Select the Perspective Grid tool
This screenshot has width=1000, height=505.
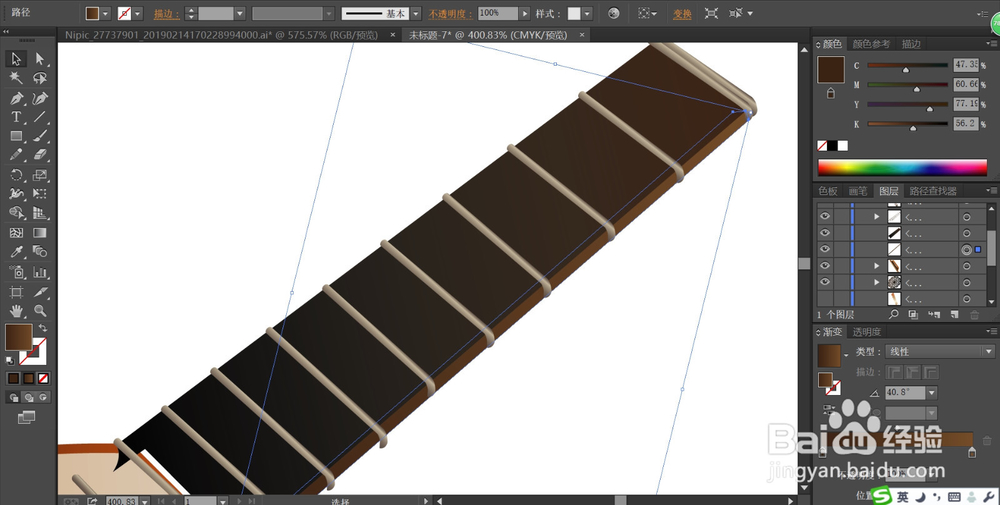[40, 213]
